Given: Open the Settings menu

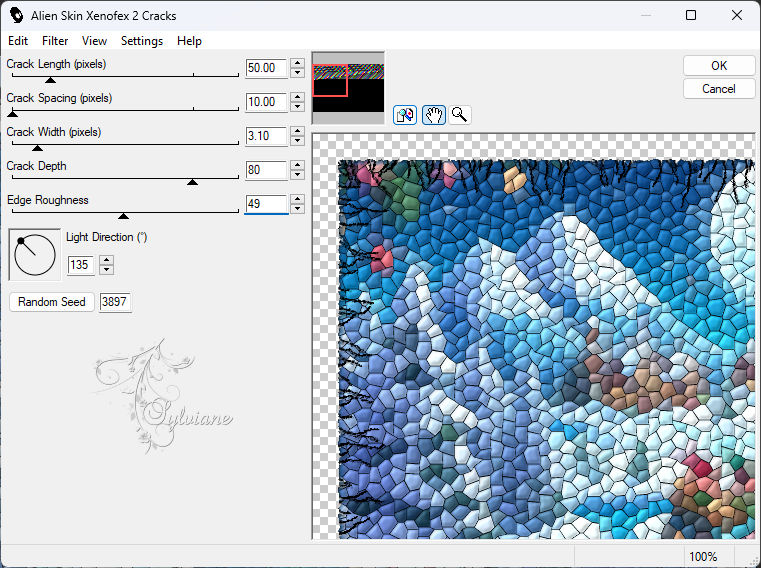Looking at the screenshot, I should 142,41.
